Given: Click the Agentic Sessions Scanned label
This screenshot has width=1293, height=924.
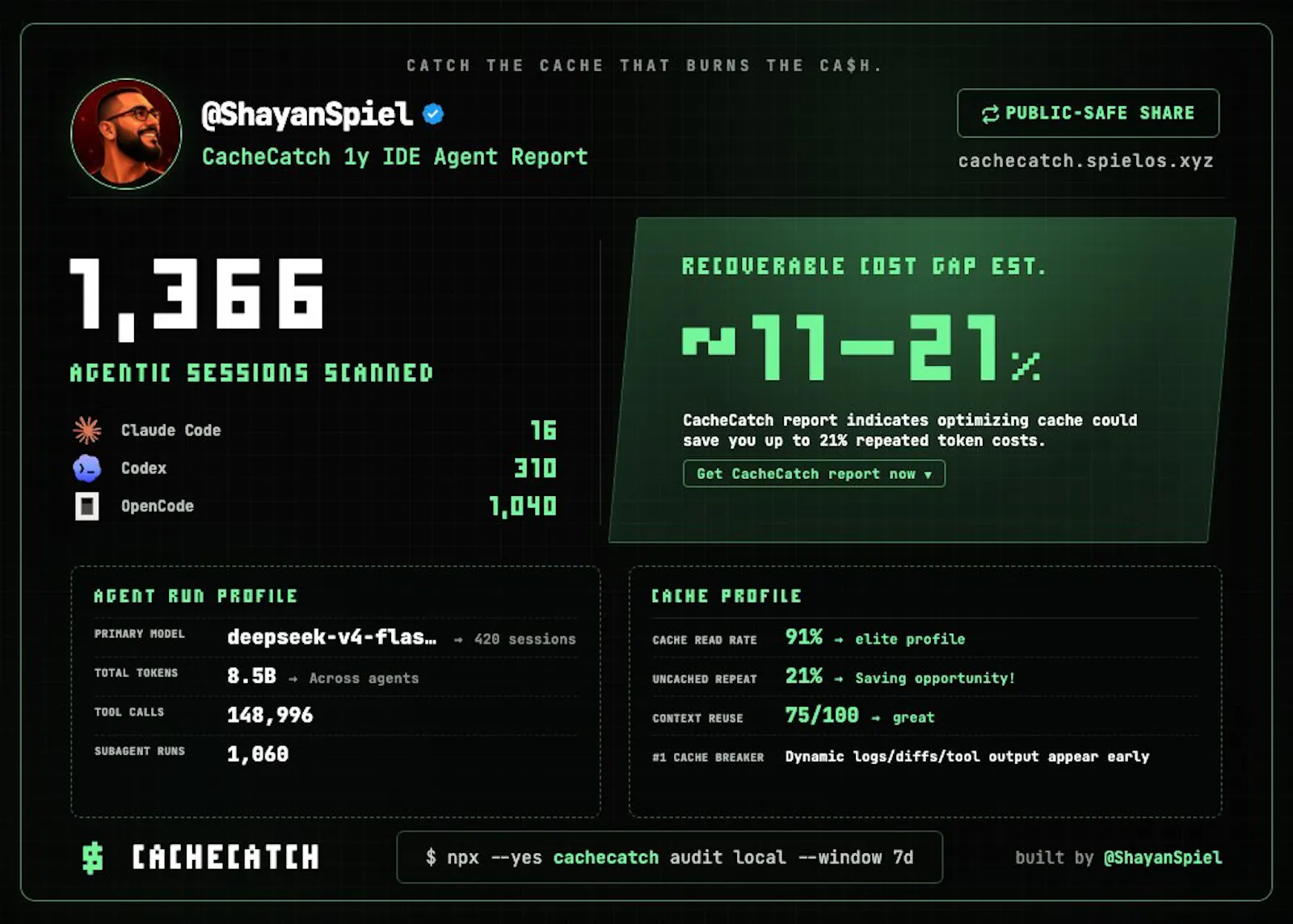Looking at the screenshot, I should [x=251, y=373].
